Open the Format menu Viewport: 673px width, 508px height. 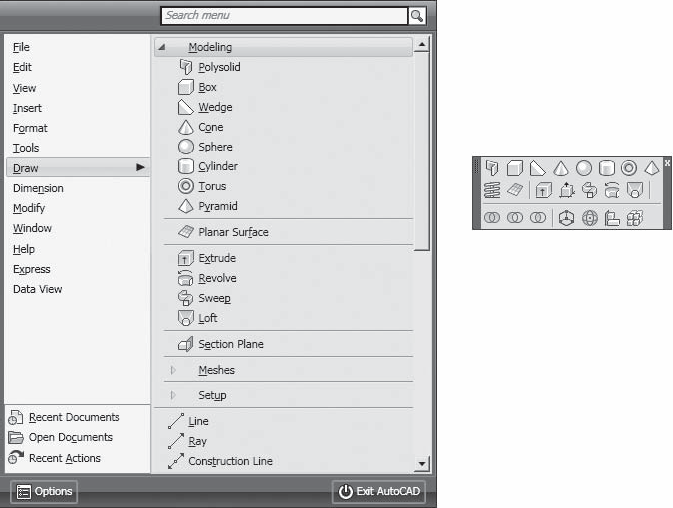coord(30,128)
